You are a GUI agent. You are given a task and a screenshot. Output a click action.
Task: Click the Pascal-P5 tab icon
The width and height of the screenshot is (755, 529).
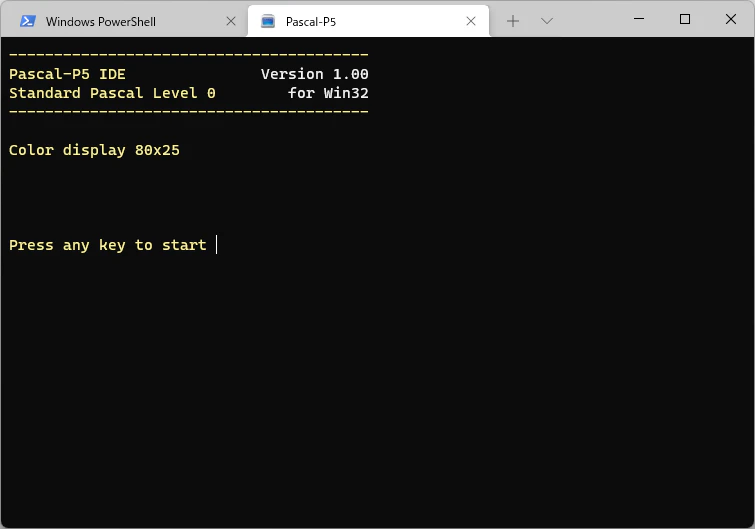pyautogui.click(x=268, y=21)
